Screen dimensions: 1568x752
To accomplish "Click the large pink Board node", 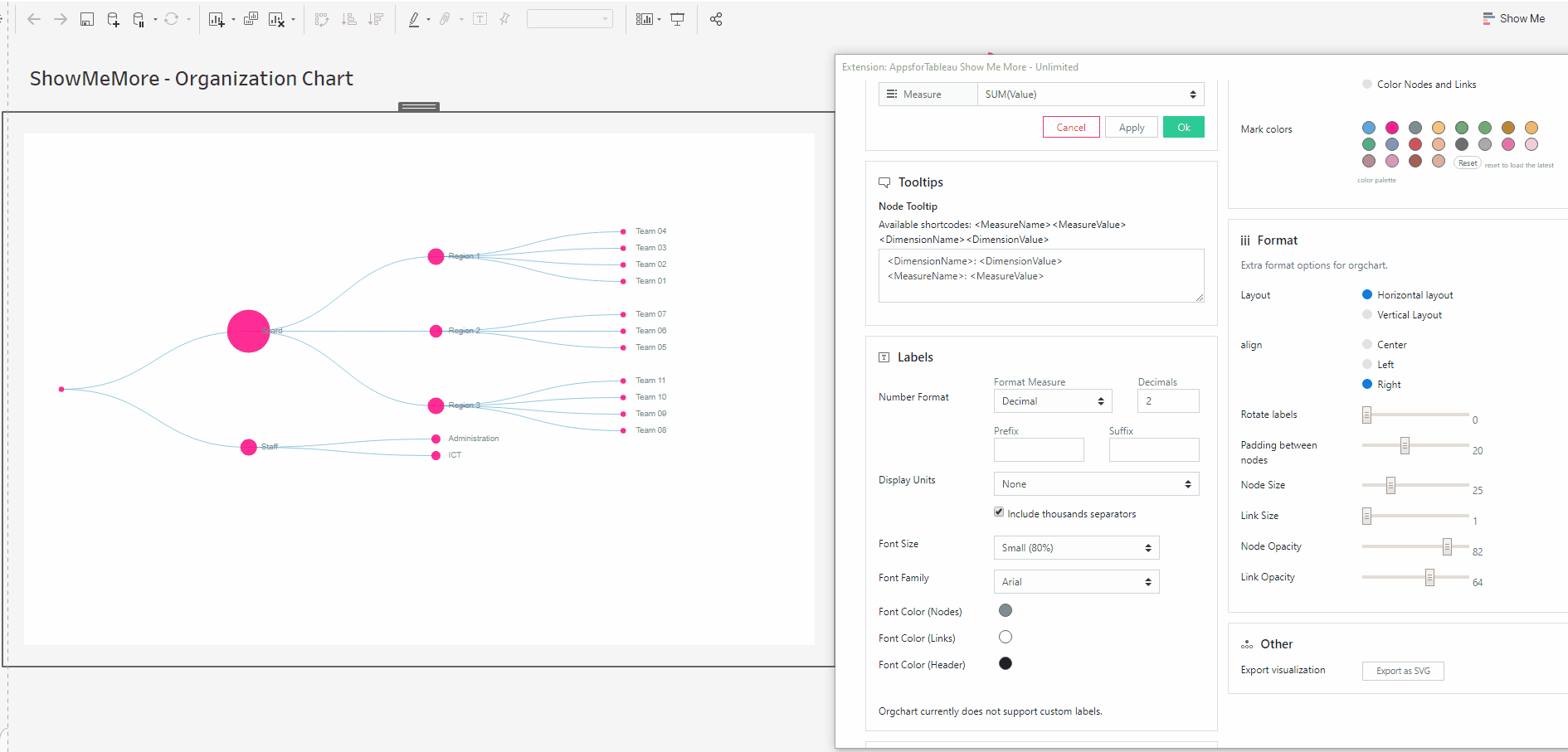I will [249, 331].
